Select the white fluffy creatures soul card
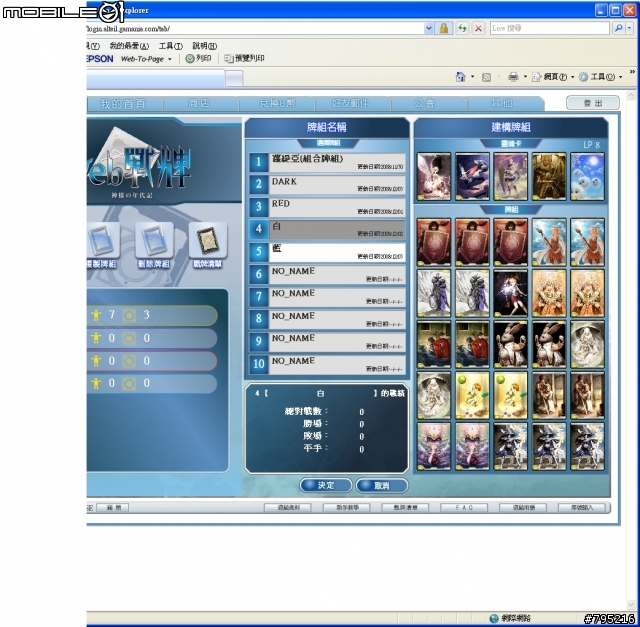This screenshot has height=627, width=640. click(x=587, y=176)
